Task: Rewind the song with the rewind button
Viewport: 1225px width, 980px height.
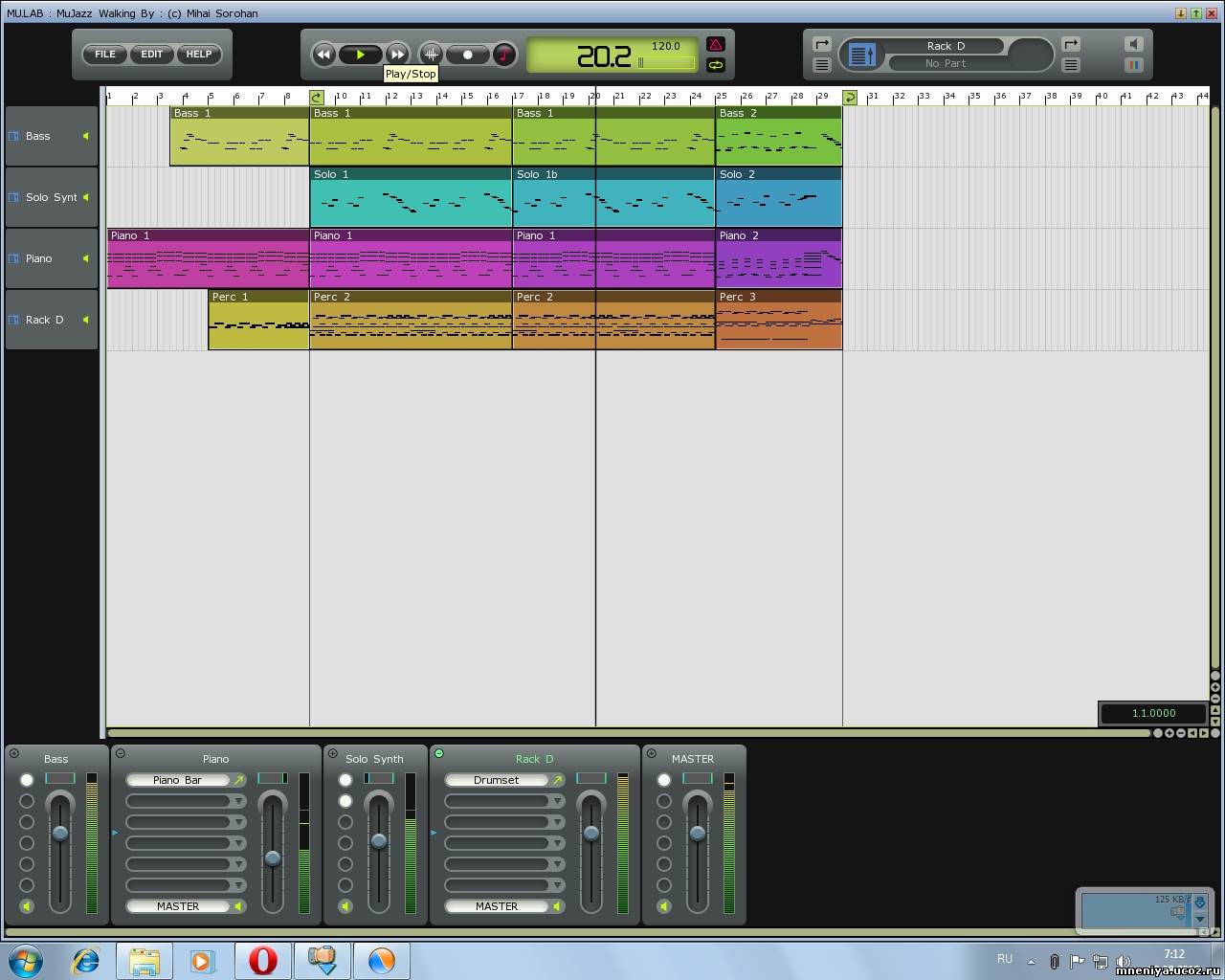Action: [x=323, y=55]
